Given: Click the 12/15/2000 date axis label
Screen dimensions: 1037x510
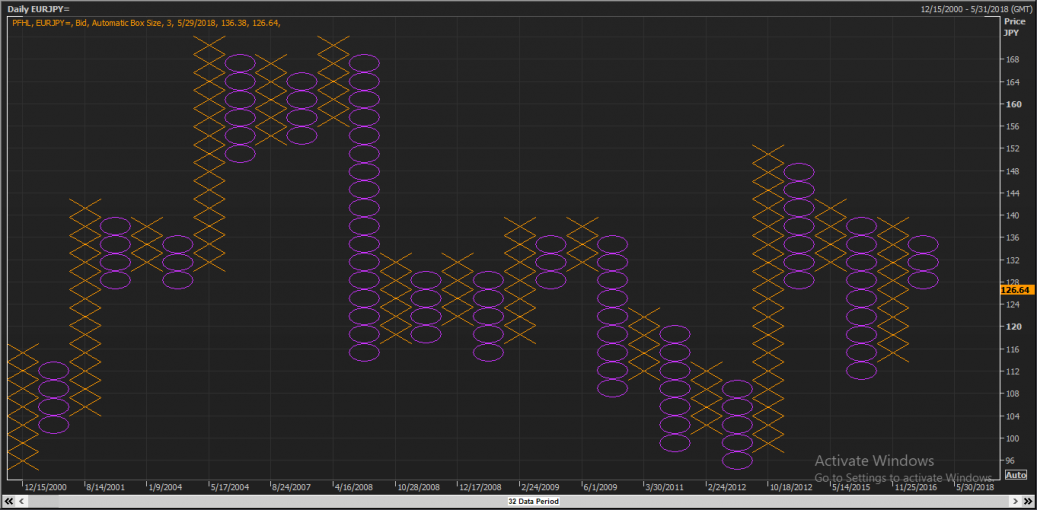Looking at the screenshot, I should click(x=45, y=487).
